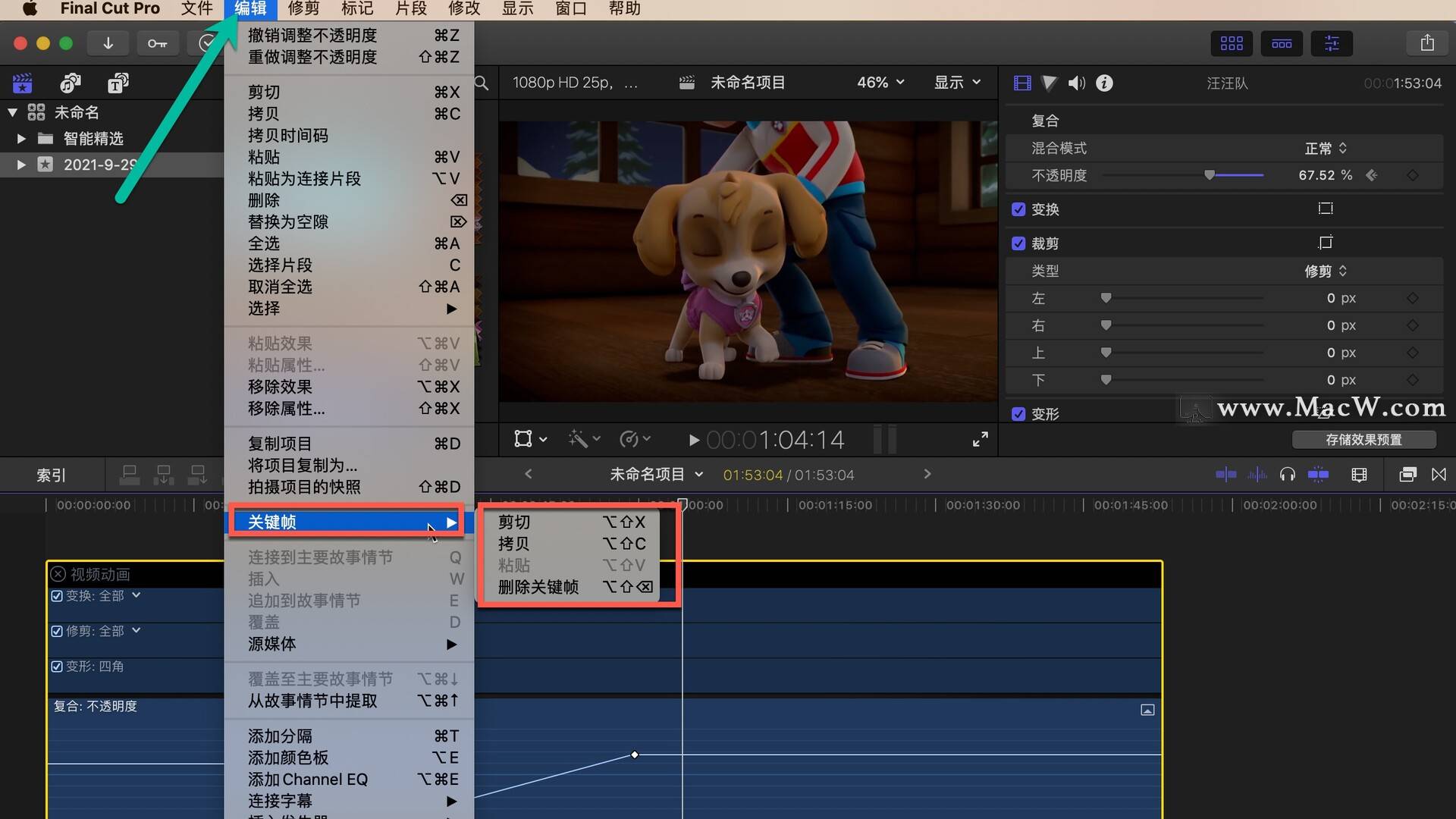Open the 46% zoom dropdown
Screen dimensions: 1456x819
coord(880,82)
